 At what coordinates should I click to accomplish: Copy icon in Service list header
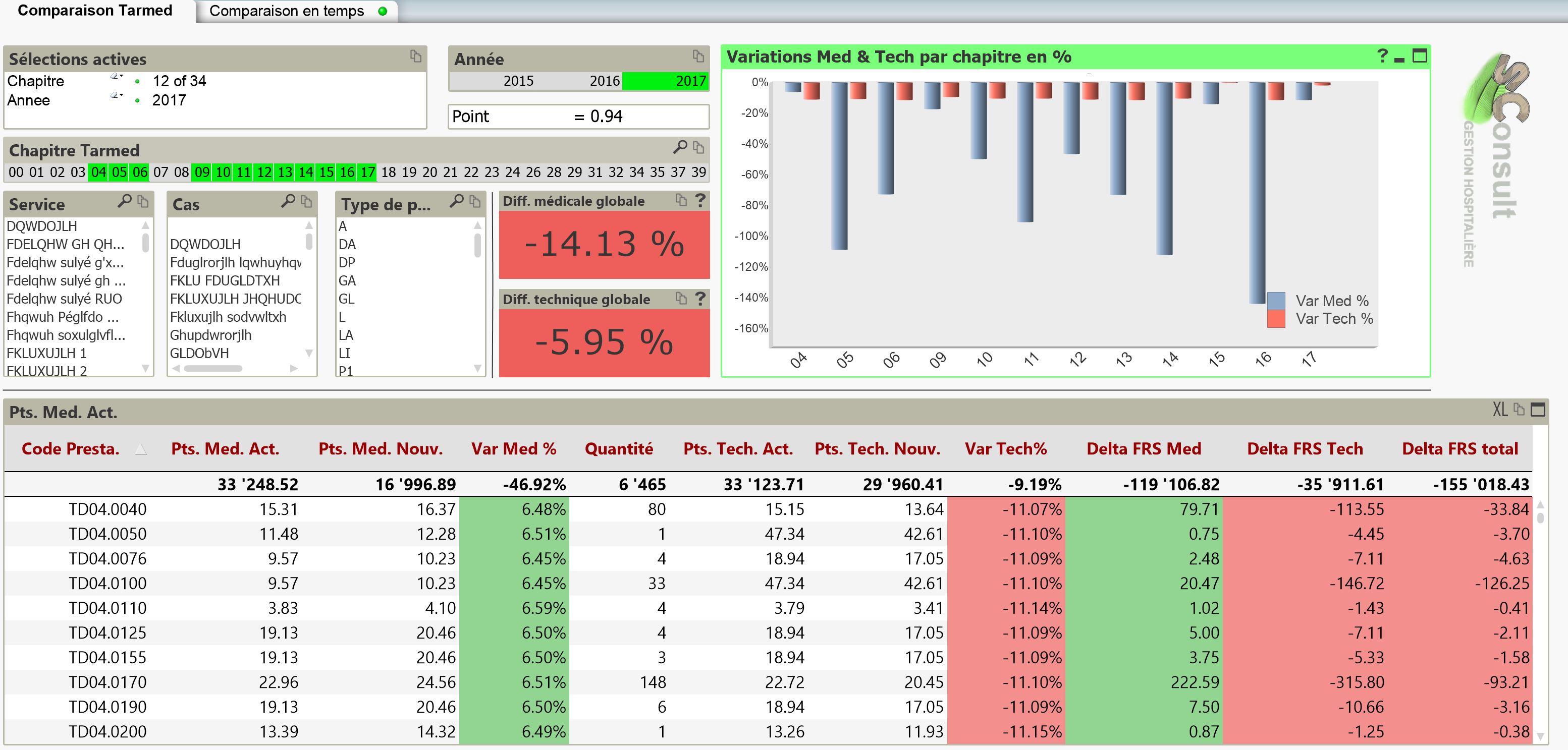click(143, 201)
